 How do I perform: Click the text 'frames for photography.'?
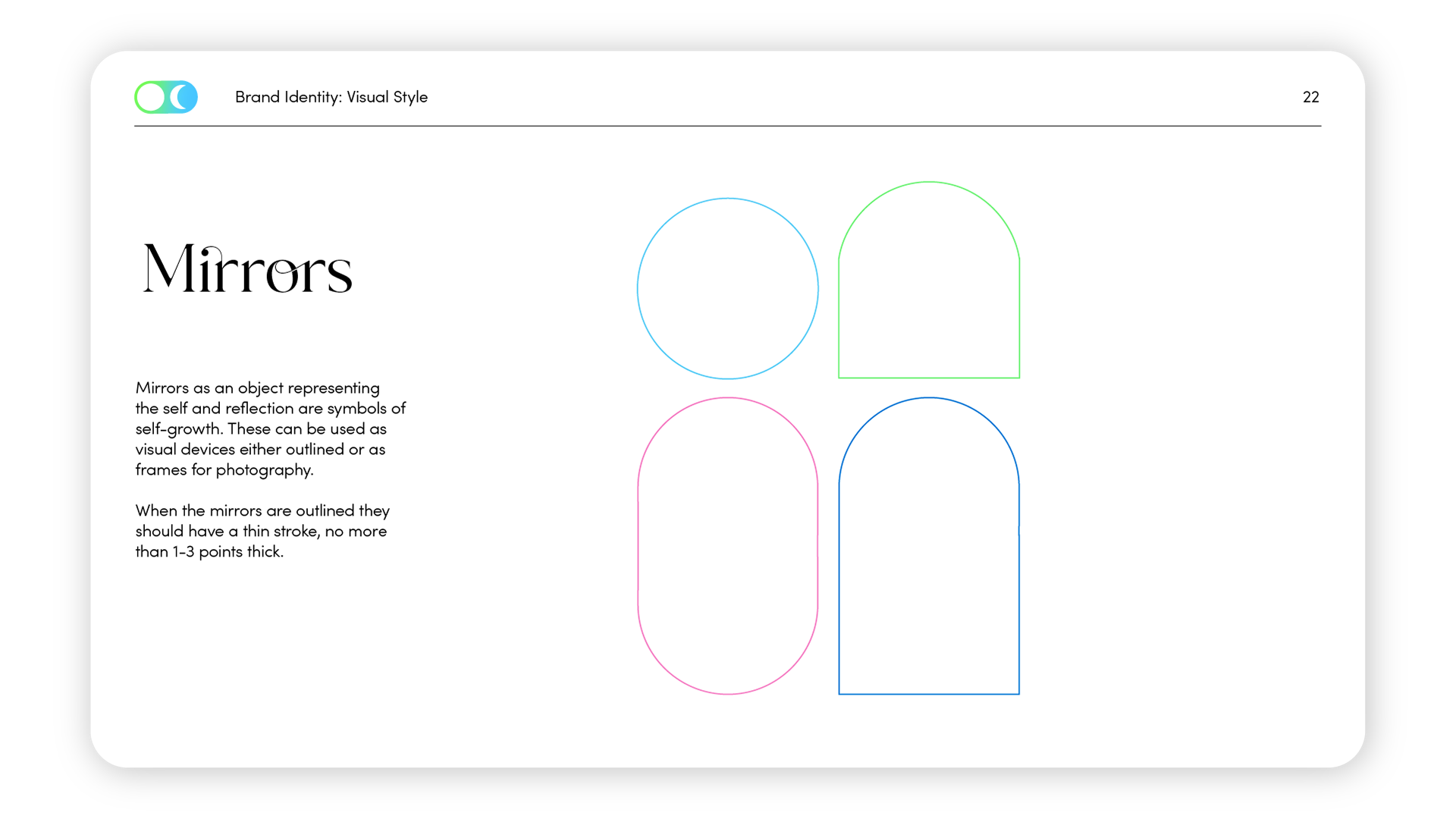[224, 469]
